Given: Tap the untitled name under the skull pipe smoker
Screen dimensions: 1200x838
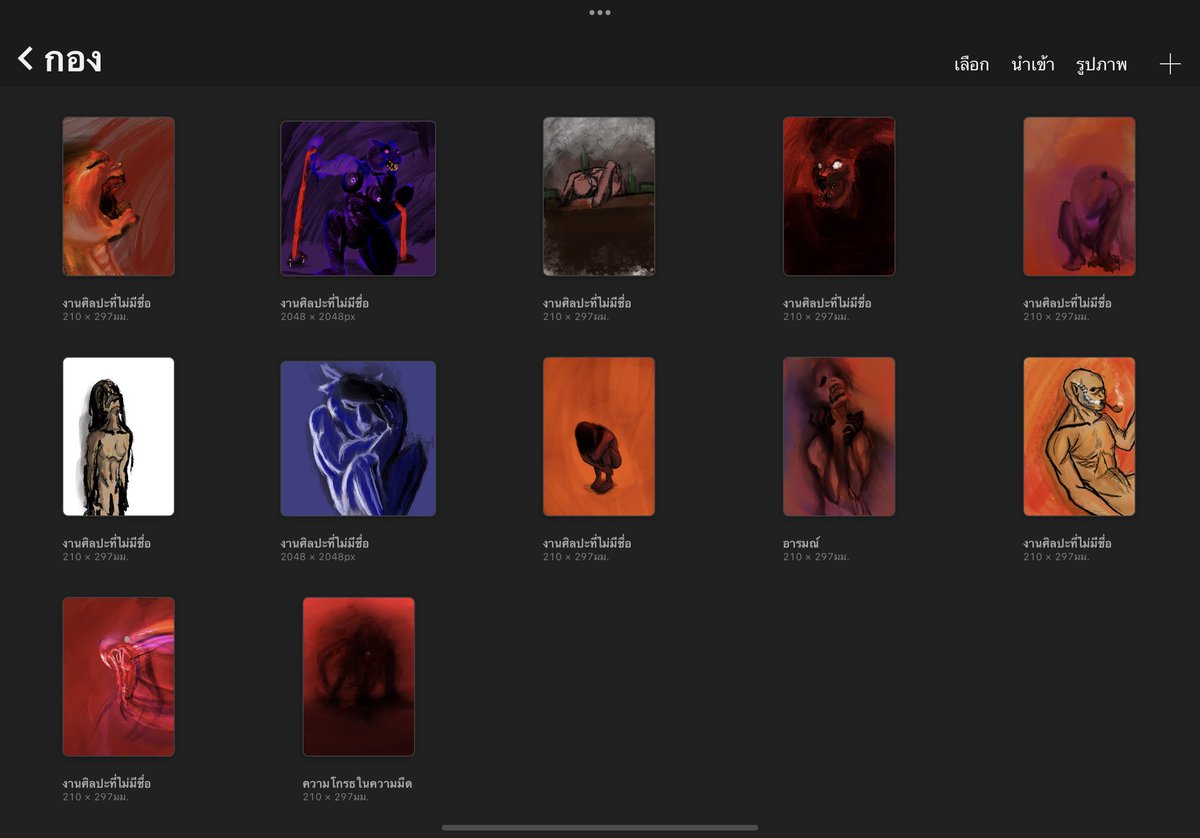Looking at the screenshot, I should pyautogui.click(x=1067, y=543).
